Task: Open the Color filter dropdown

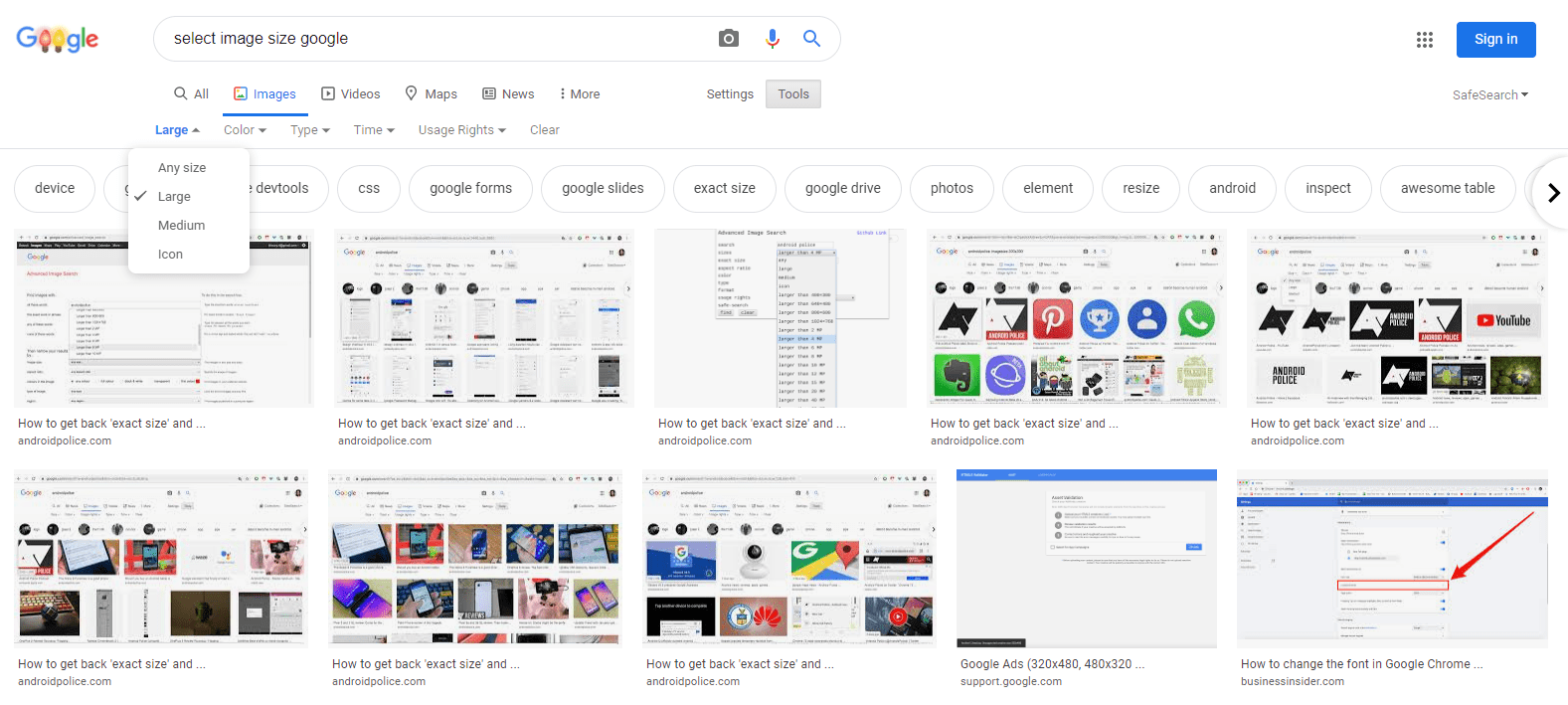Action: (x=245, y=129)
